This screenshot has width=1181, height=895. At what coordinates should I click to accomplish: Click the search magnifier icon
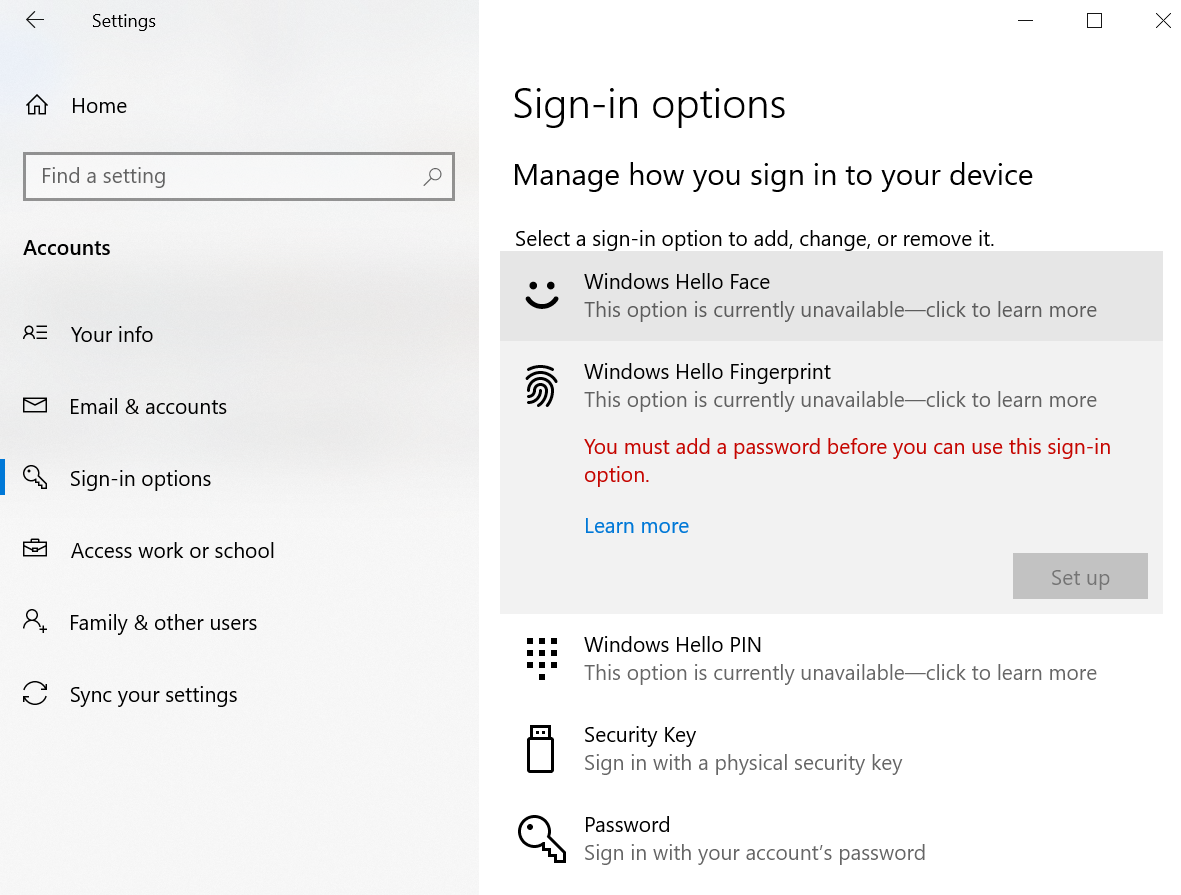[432, 176]
